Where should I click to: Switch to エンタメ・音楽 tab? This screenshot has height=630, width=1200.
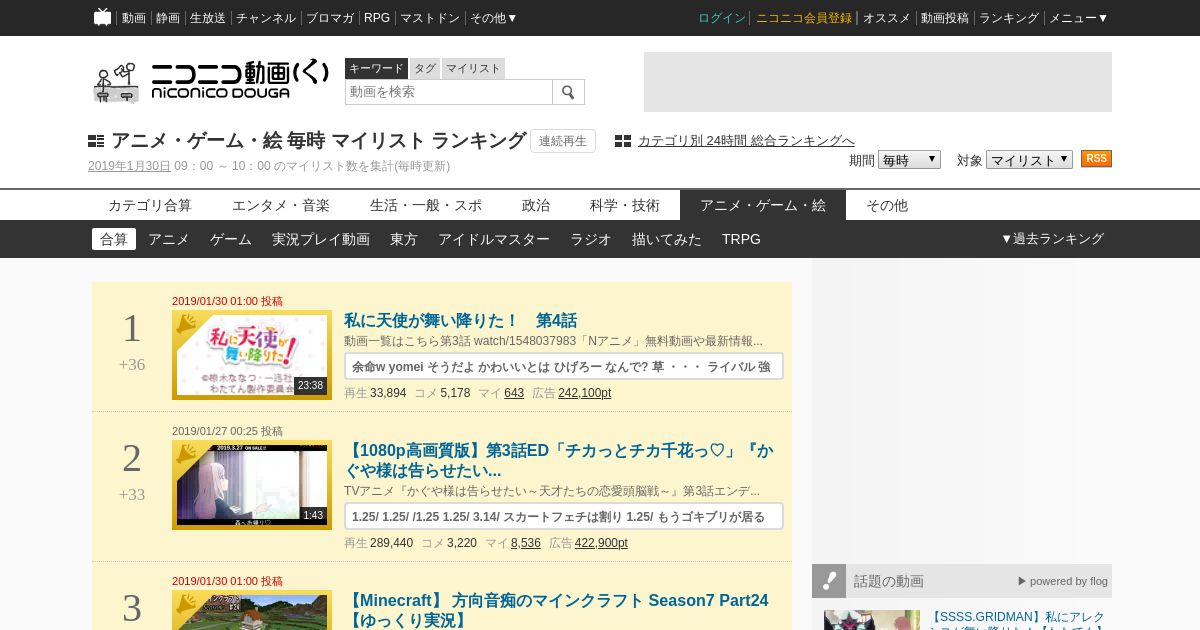[x=281, y=205]
